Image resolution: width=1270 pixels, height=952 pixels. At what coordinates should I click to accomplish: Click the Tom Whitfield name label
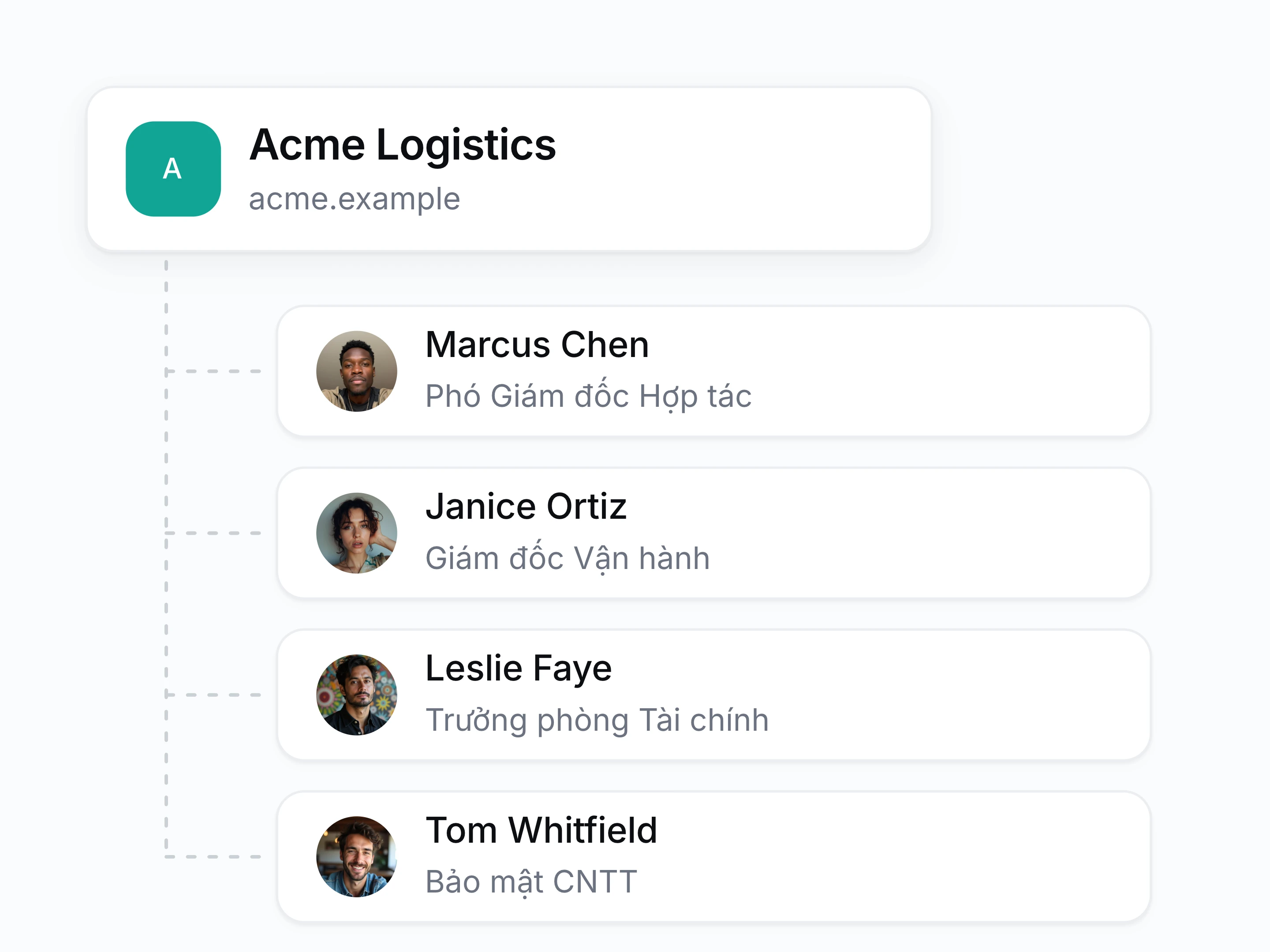tap(542, 830)
